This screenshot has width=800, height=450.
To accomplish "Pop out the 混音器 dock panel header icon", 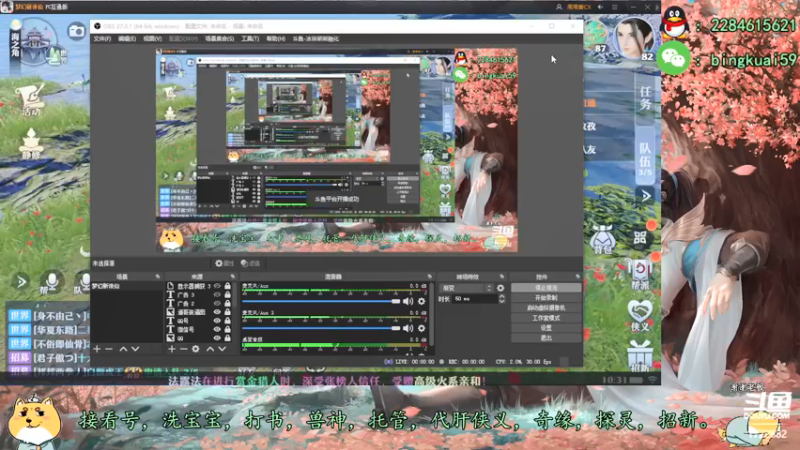I will [430, 277].
